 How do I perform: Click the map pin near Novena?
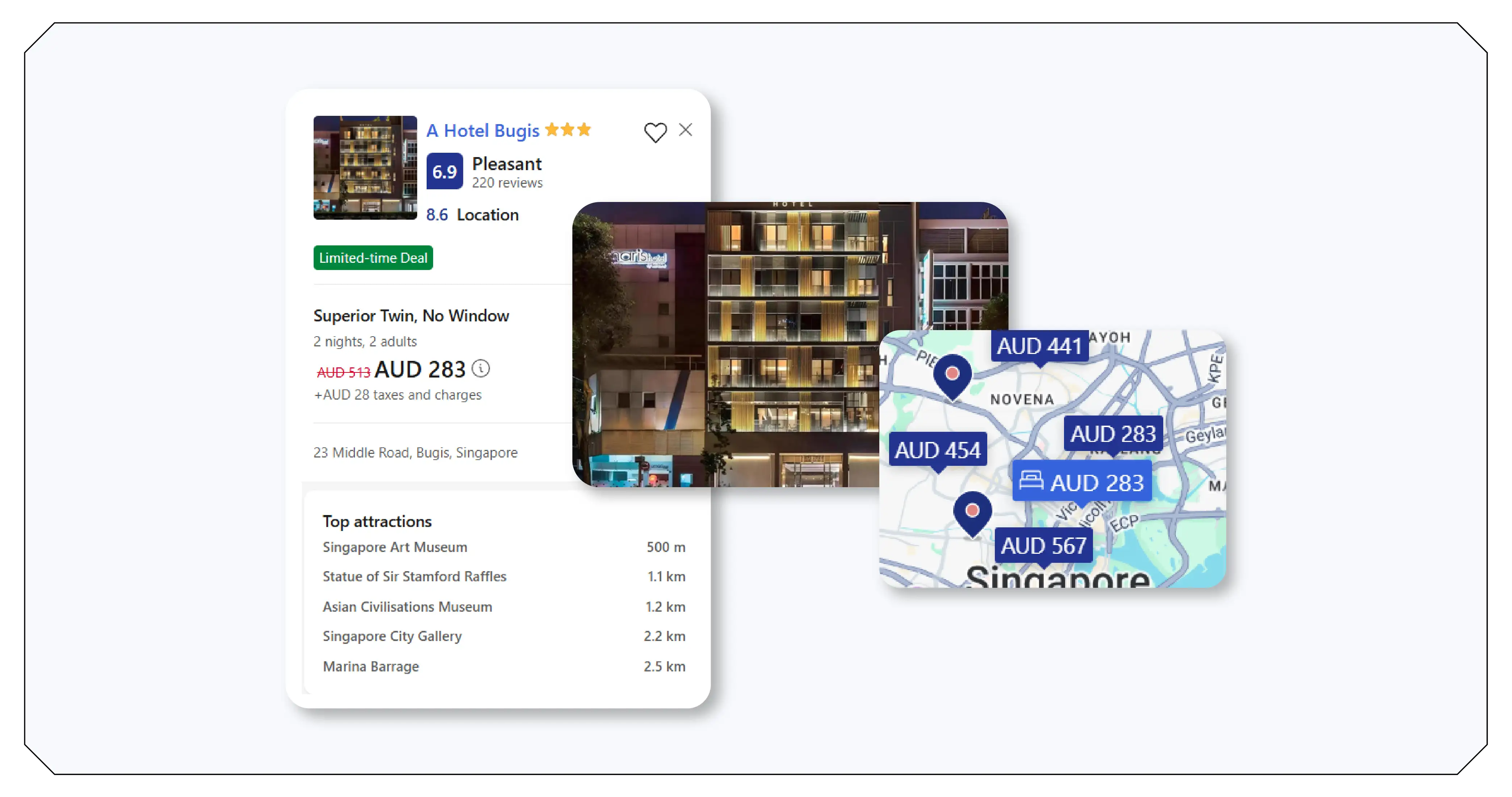[x=952, y=375]
